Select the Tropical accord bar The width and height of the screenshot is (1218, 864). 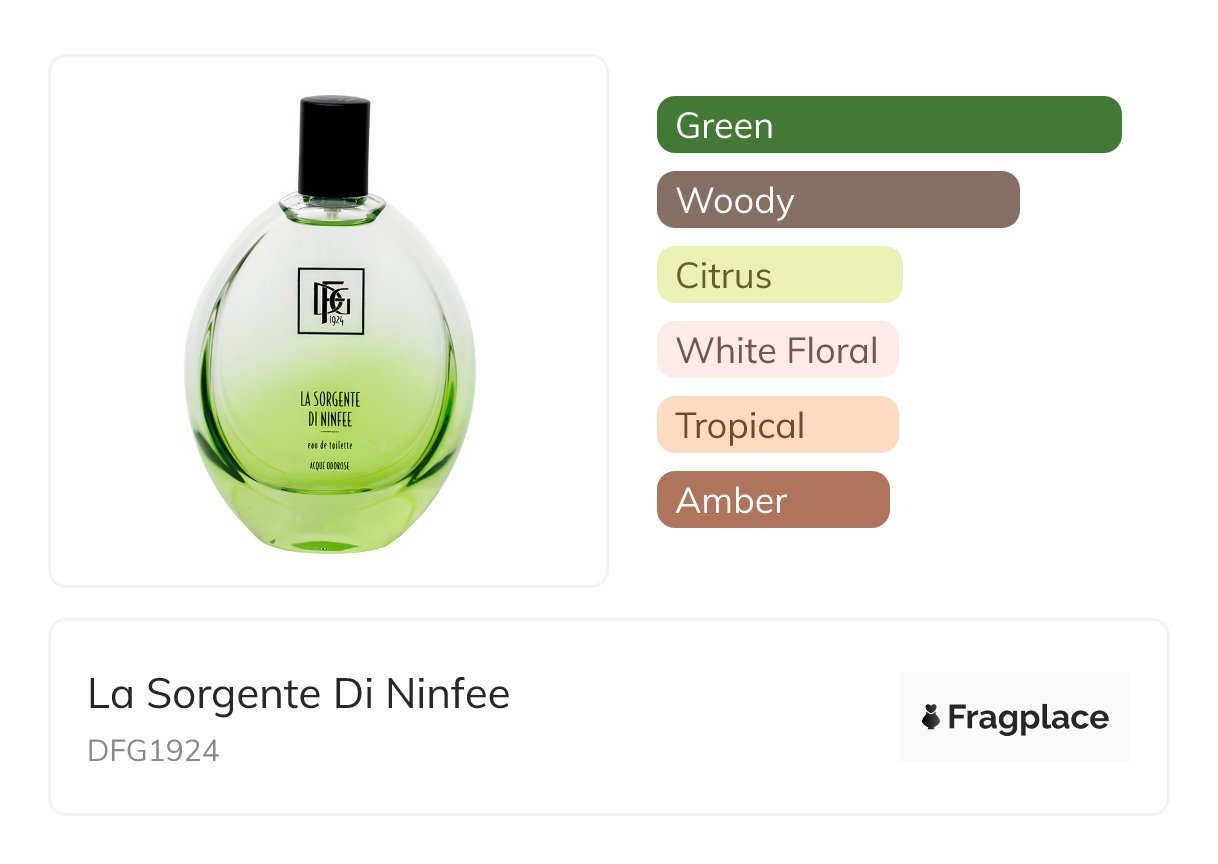pyautogui.click(x=778, y=425)
